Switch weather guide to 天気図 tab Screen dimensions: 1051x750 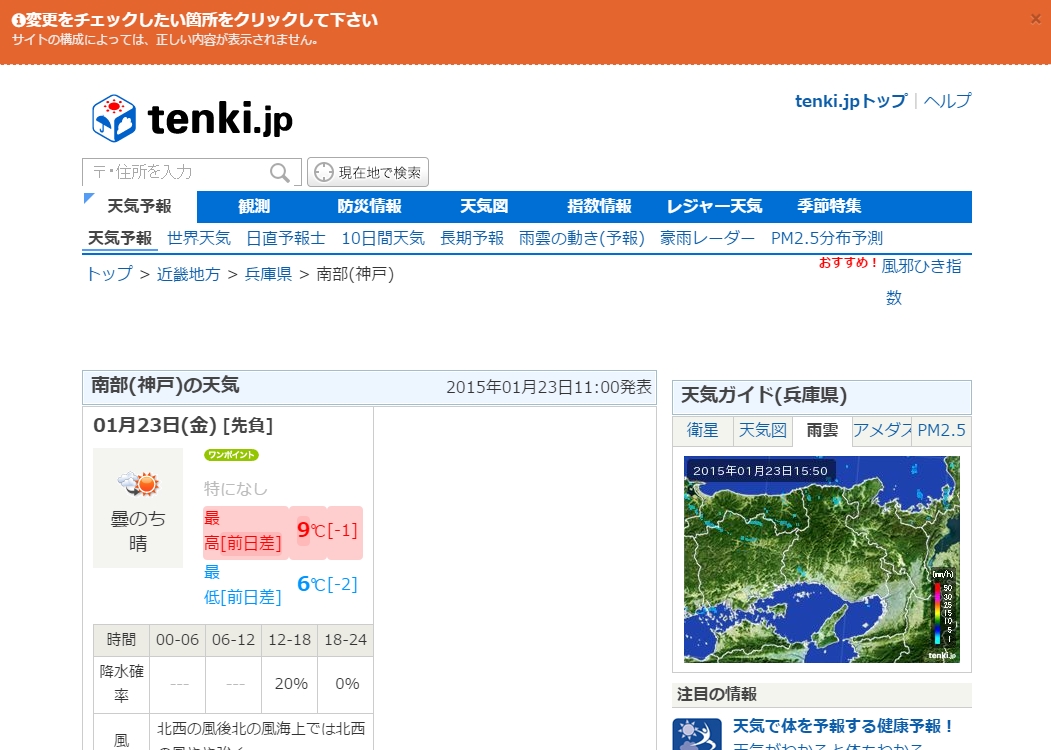click(x=762, y=430)
